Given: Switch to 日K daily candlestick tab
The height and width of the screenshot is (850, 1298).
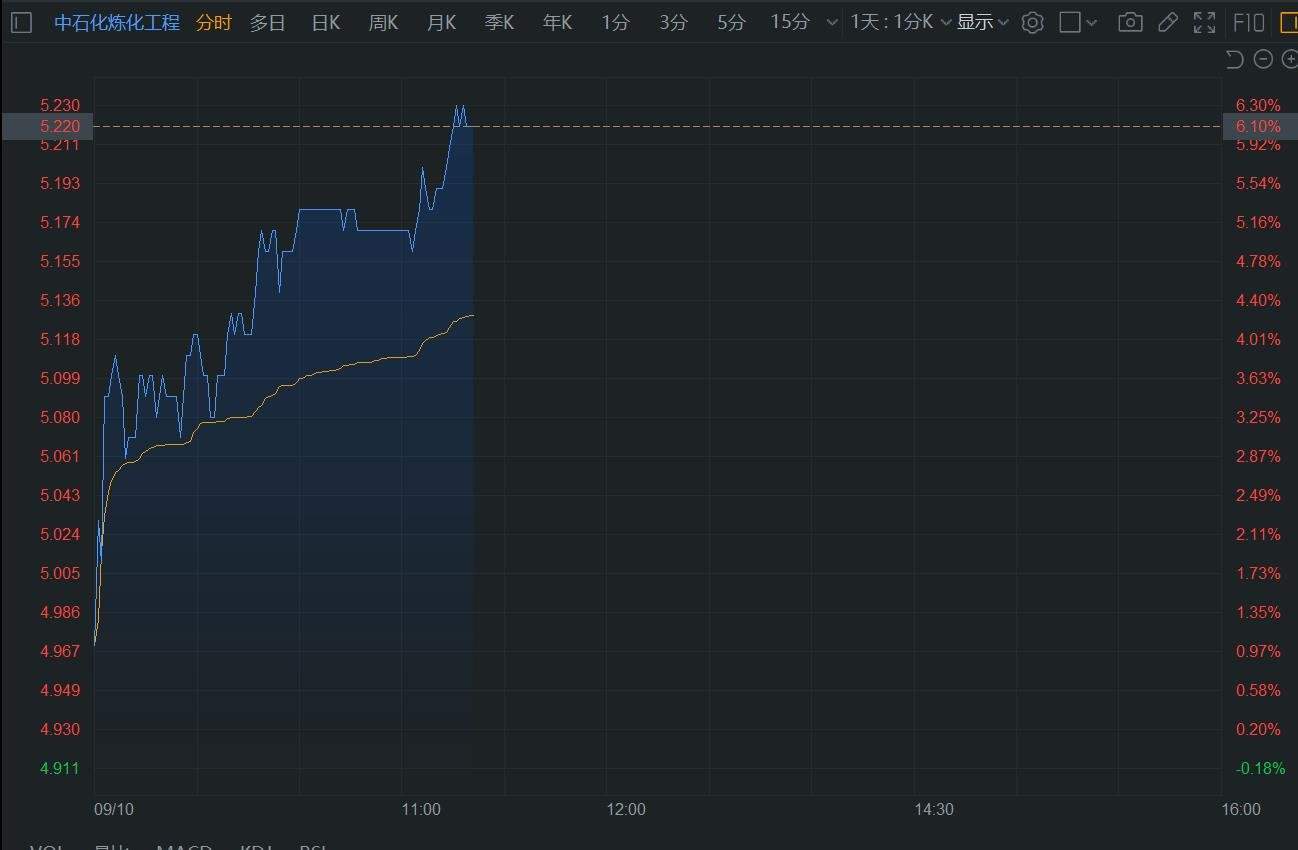Looking at the screenshot, I should 326,22.
